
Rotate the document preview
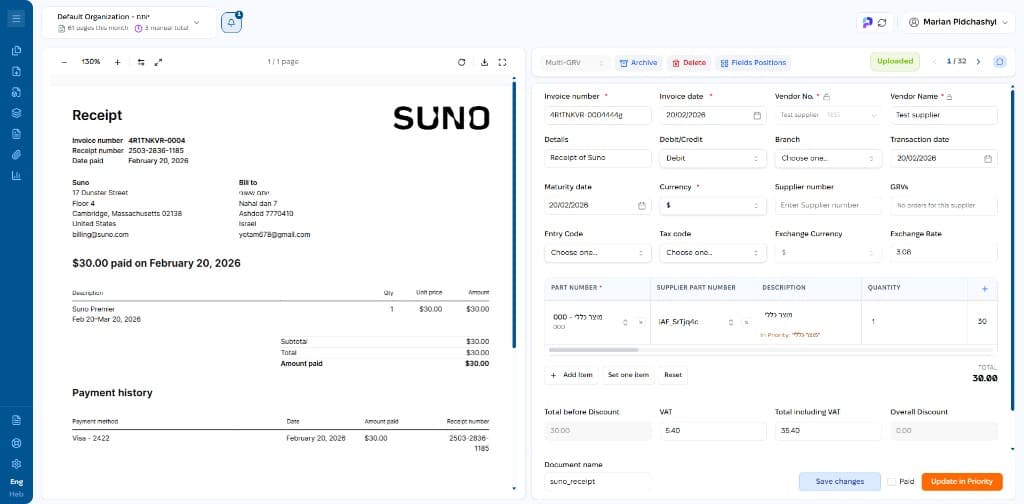pos(461,62)
